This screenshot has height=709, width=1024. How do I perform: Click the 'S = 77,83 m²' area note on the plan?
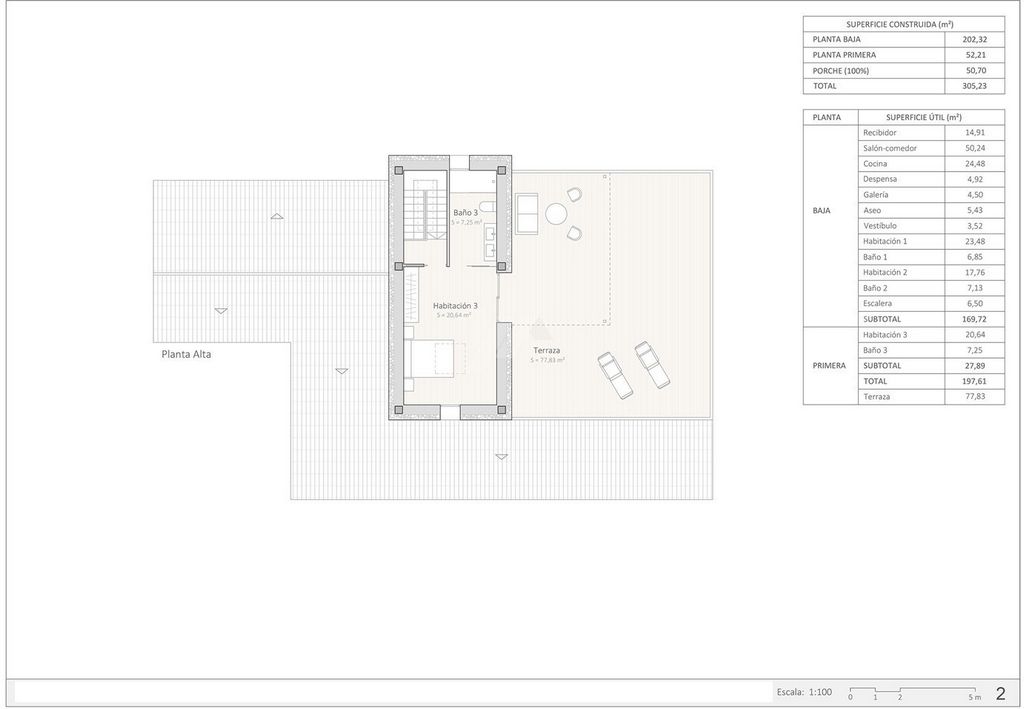click(x=547, y=360)
